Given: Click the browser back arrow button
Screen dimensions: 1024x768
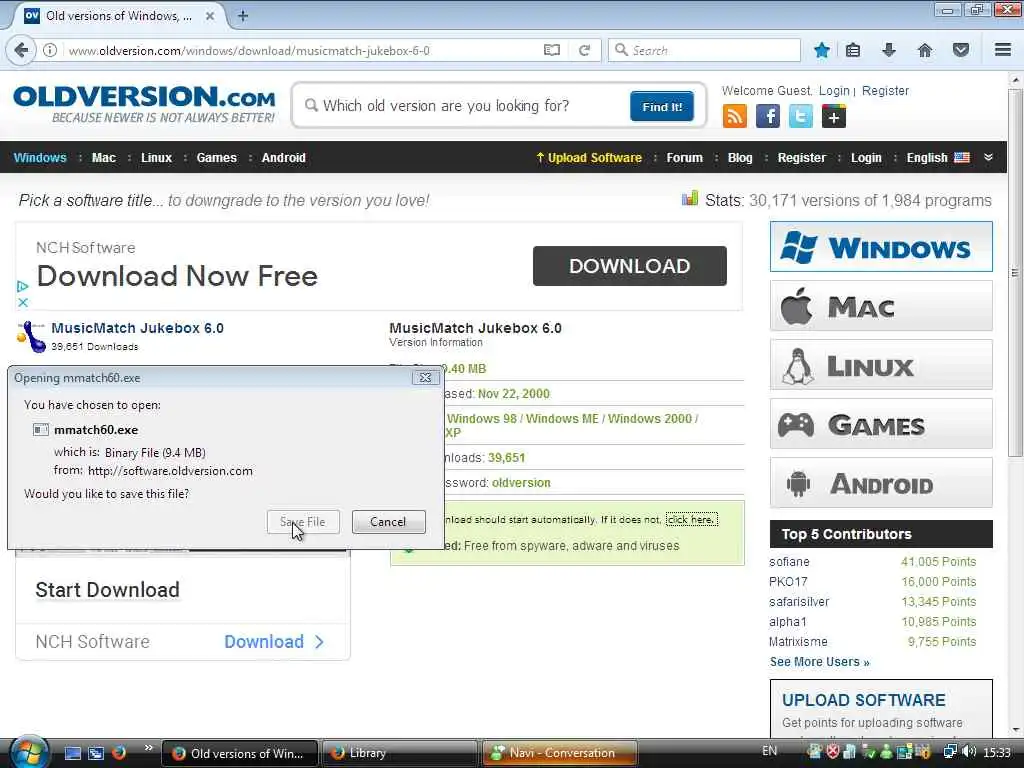Looking at the screenshot, I should coord(21,50).
